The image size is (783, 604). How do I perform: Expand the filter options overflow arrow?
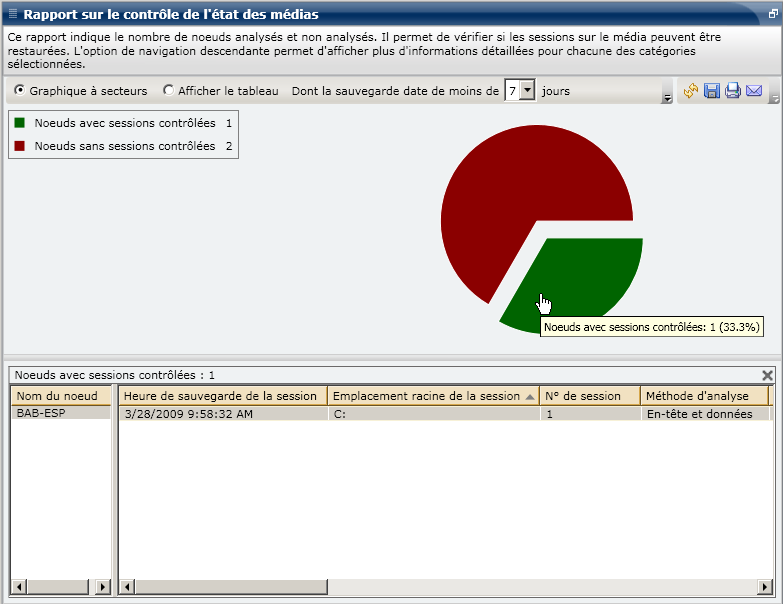(x=667, y=98)
